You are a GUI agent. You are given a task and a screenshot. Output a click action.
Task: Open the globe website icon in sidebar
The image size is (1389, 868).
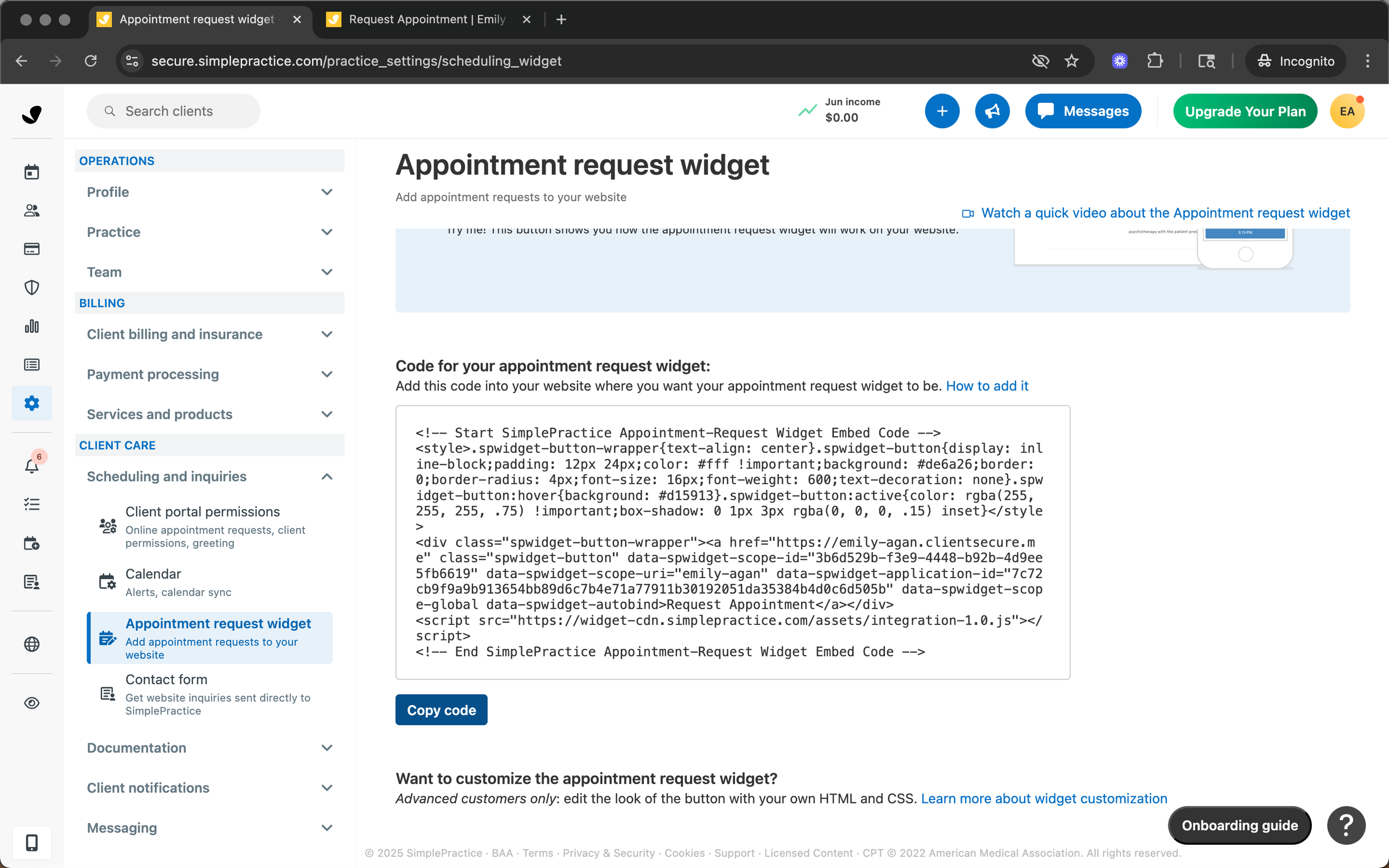click(x=32, y=644)
